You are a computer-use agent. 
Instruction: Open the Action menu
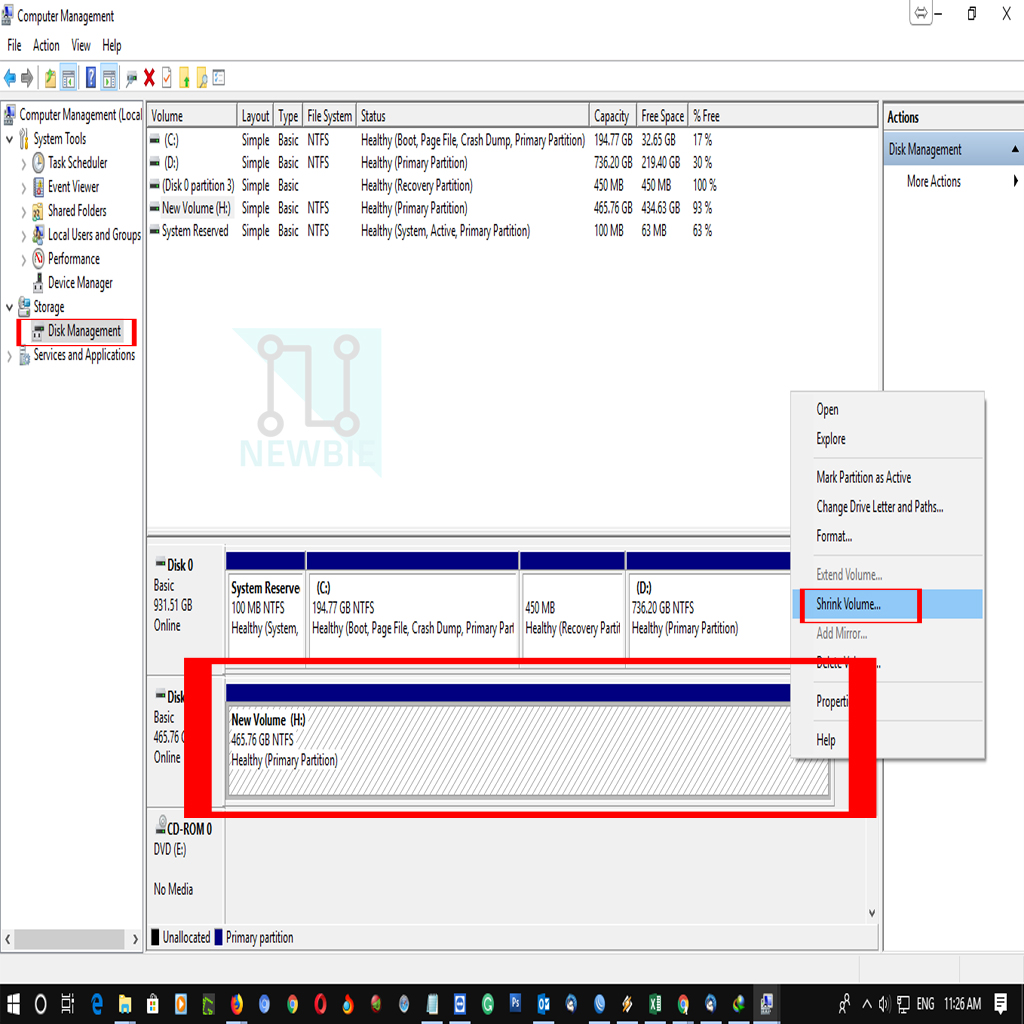point(46,45)
